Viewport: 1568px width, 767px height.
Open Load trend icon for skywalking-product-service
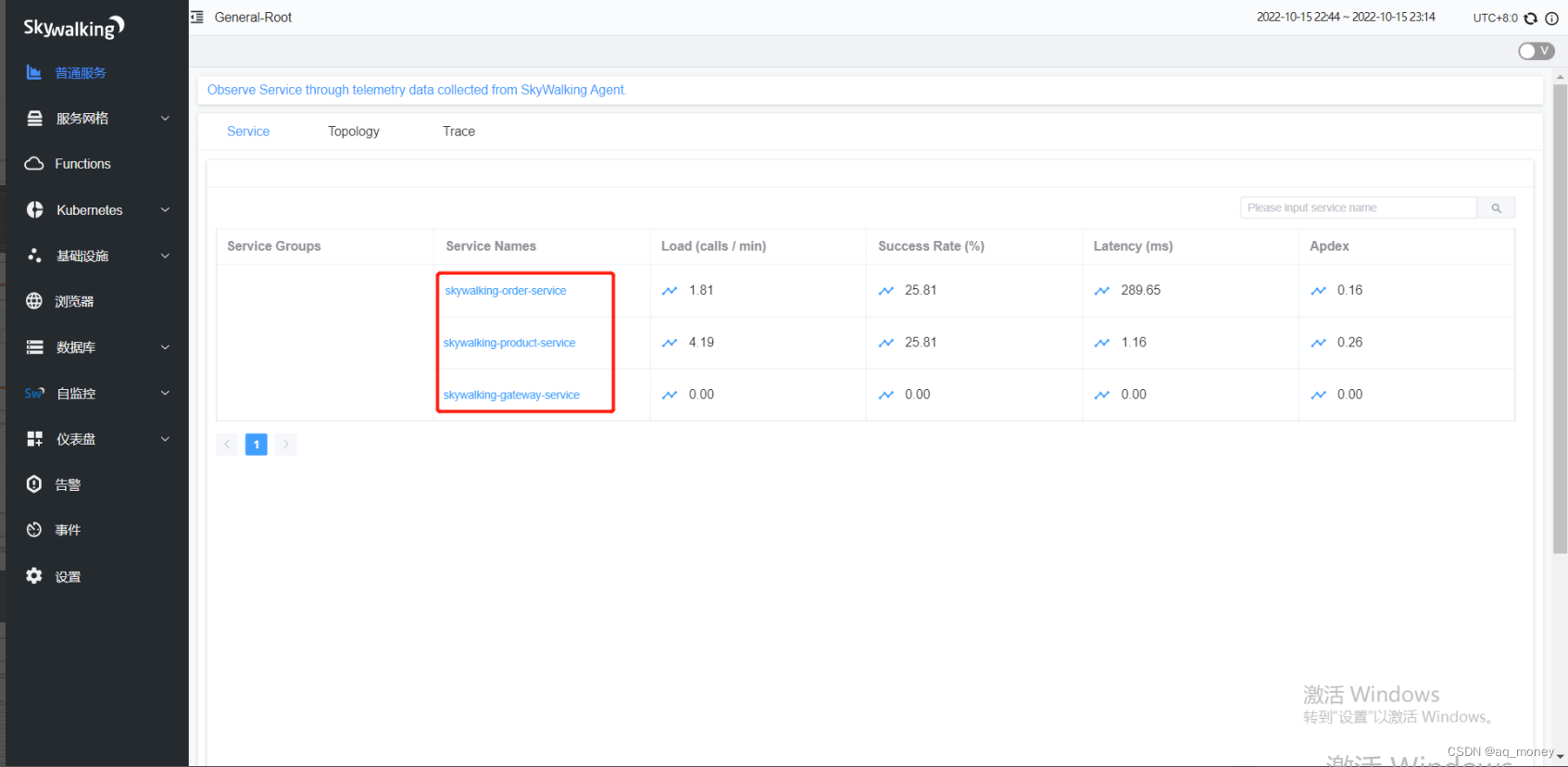pos(670,343)
